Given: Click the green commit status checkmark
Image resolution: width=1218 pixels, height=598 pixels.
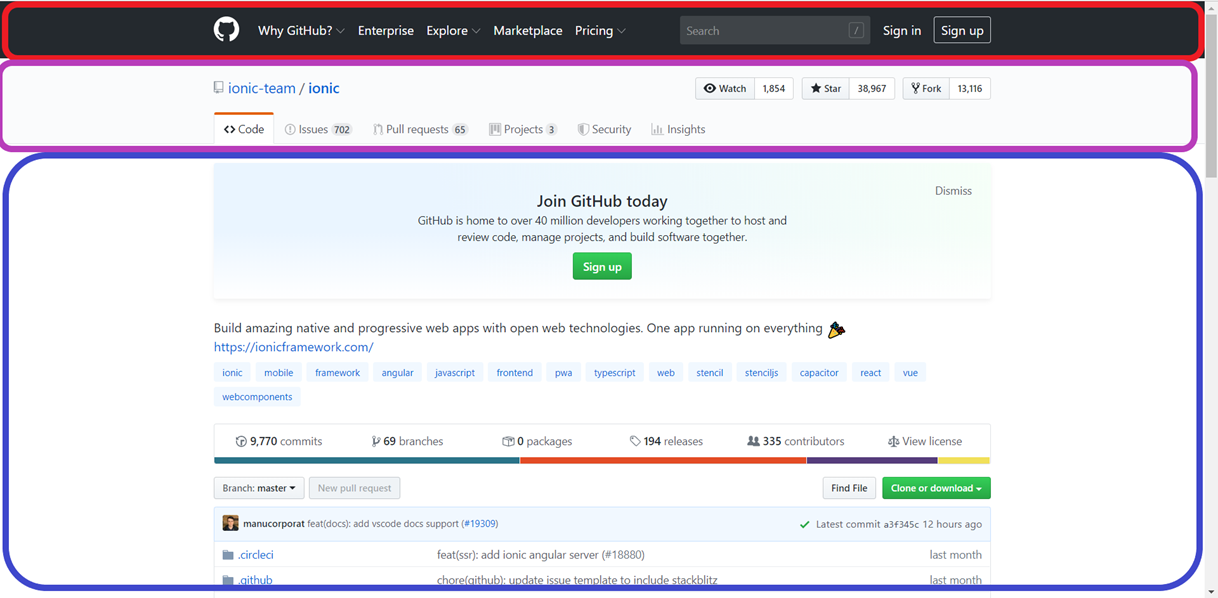Looking at the screenshot, I should point(804,524).
